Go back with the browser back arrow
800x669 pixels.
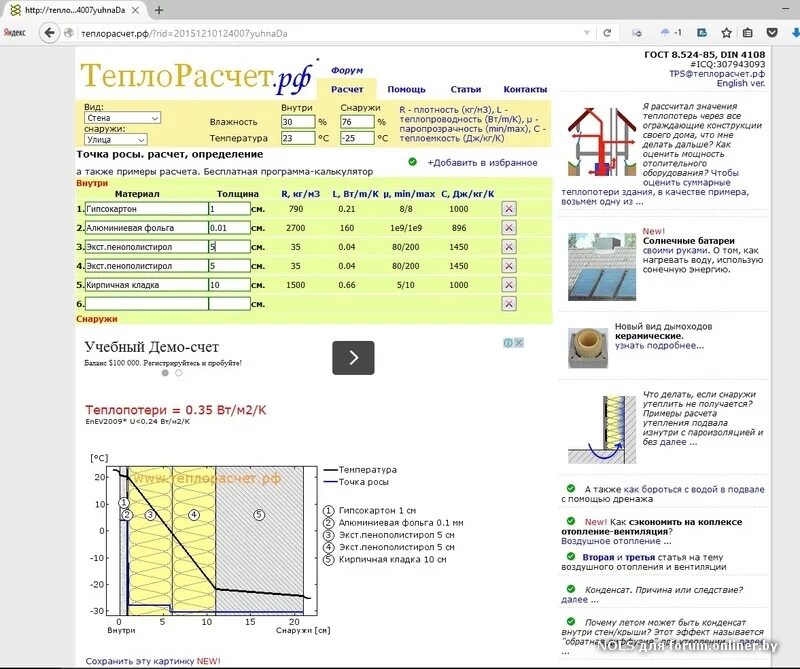pyautogui.click(x=49, y=33)
